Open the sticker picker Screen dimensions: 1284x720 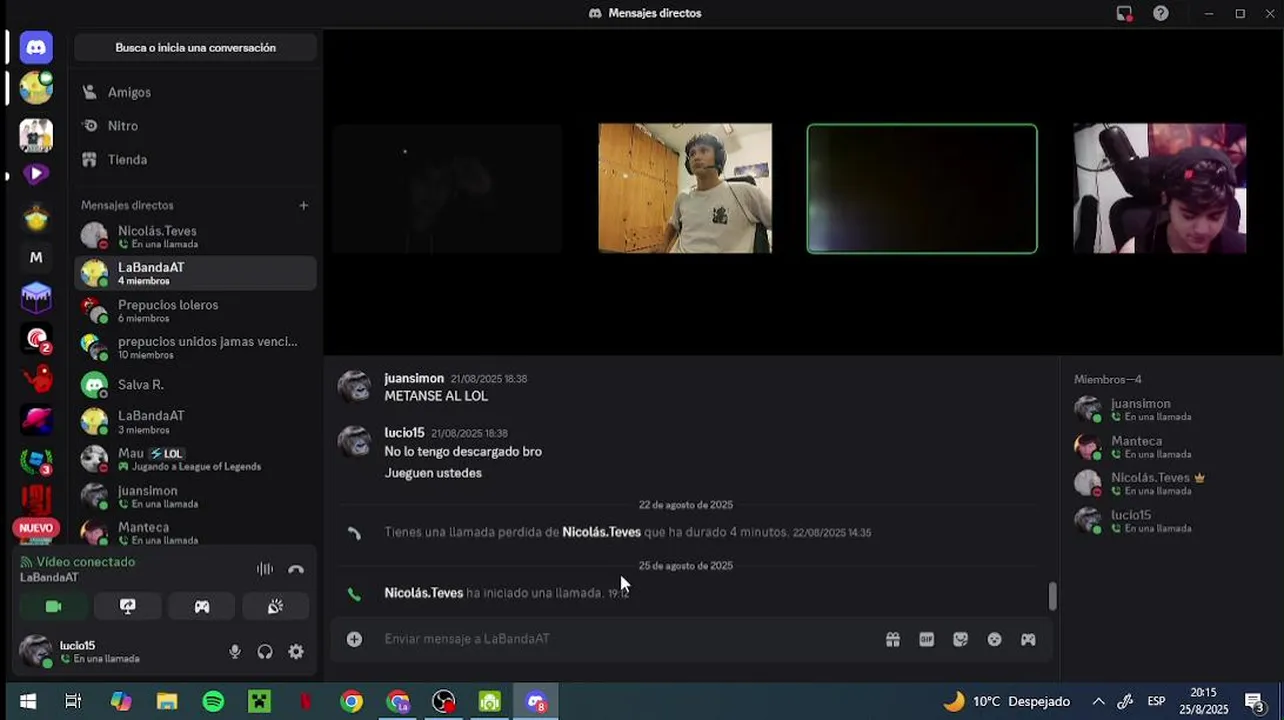(961, 639)
